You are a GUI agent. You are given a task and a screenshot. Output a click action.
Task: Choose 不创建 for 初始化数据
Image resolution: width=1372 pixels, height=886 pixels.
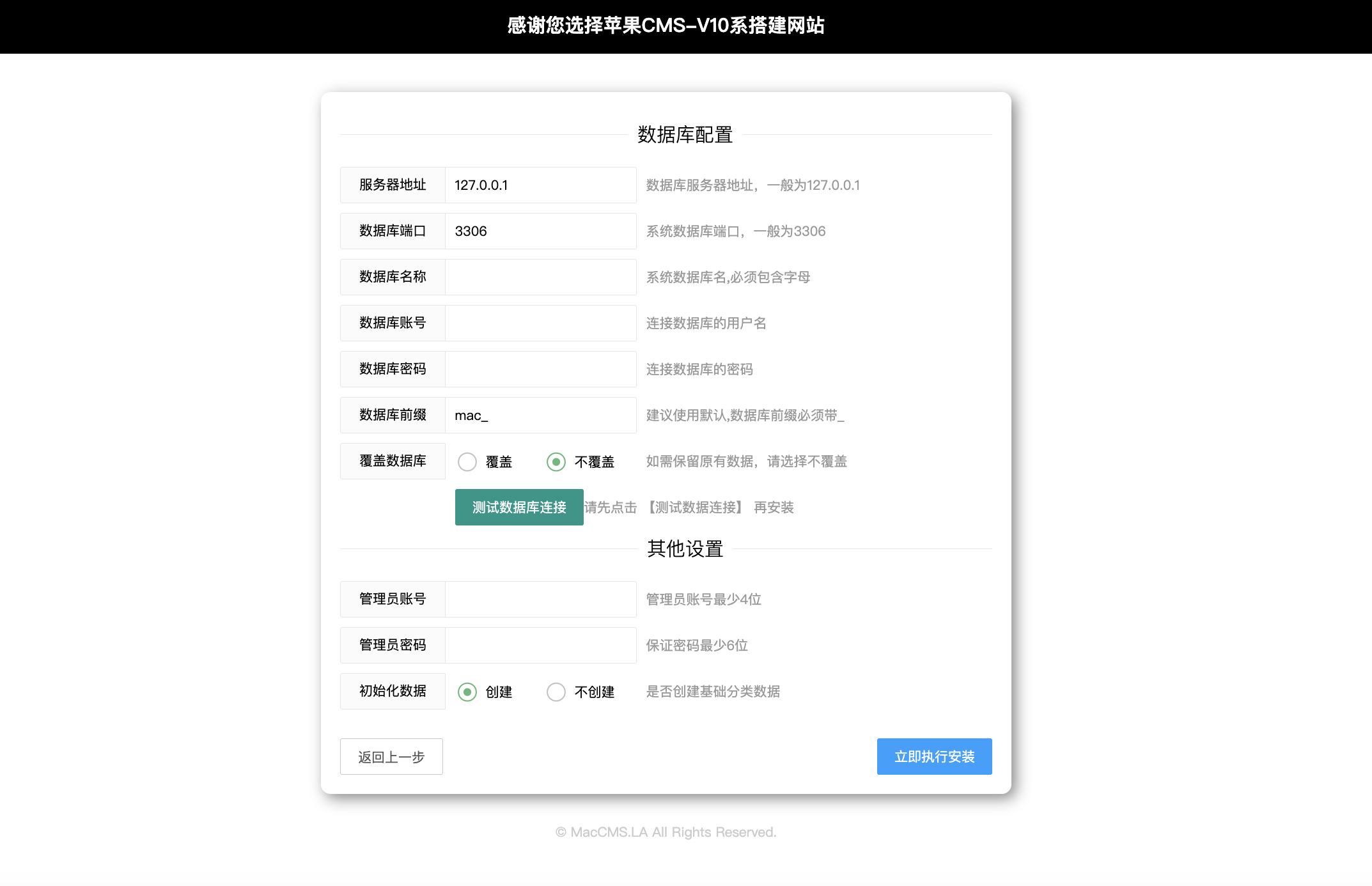pos(556,692)
